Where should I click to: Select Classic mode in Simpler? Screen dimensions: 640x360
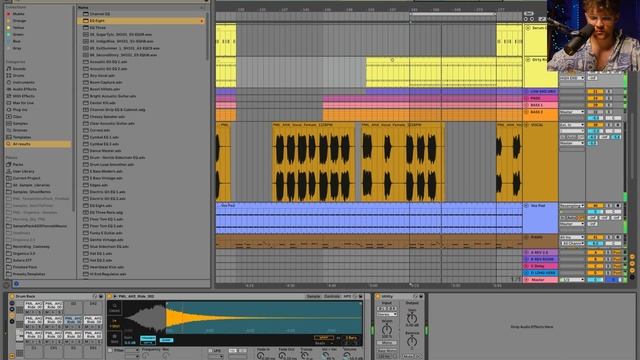tap(115, 309)
